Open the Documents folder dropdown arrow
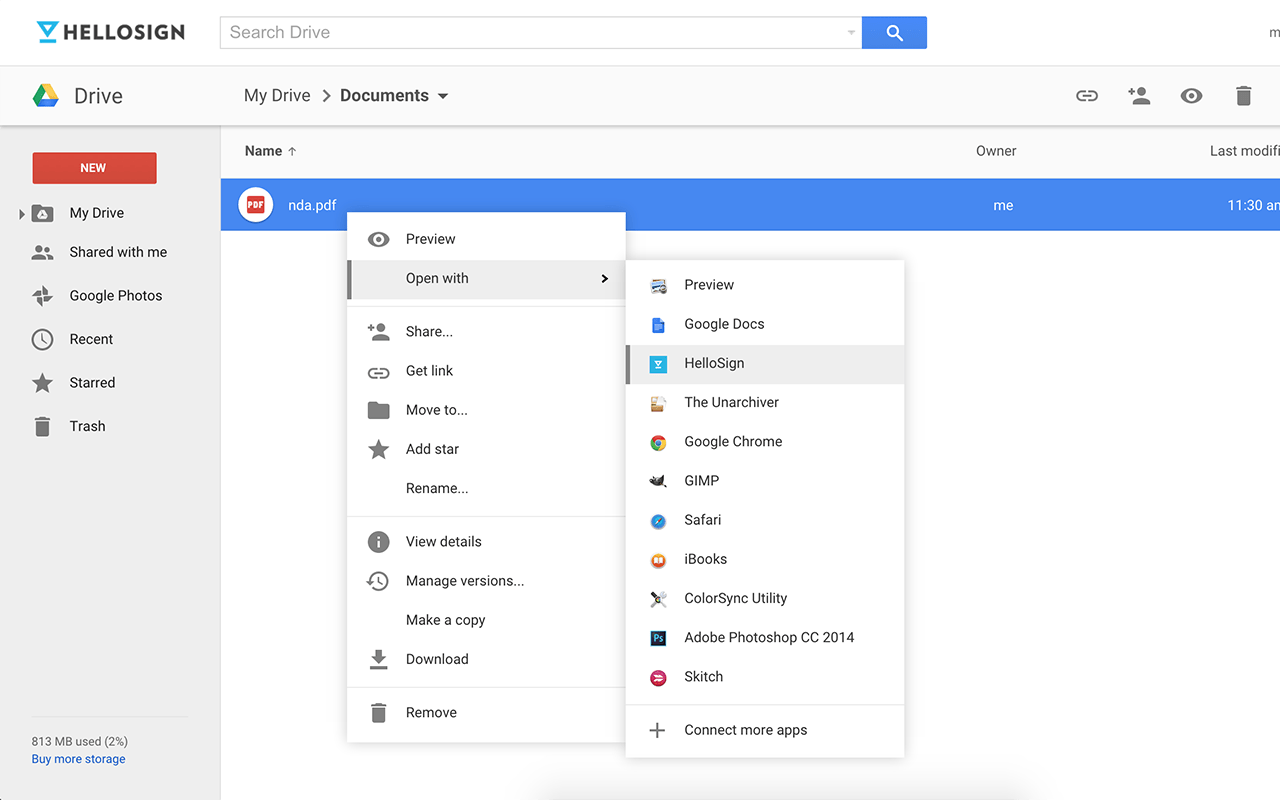The image size is (1280, 800). pyautogui.click(x=443, y=96)
